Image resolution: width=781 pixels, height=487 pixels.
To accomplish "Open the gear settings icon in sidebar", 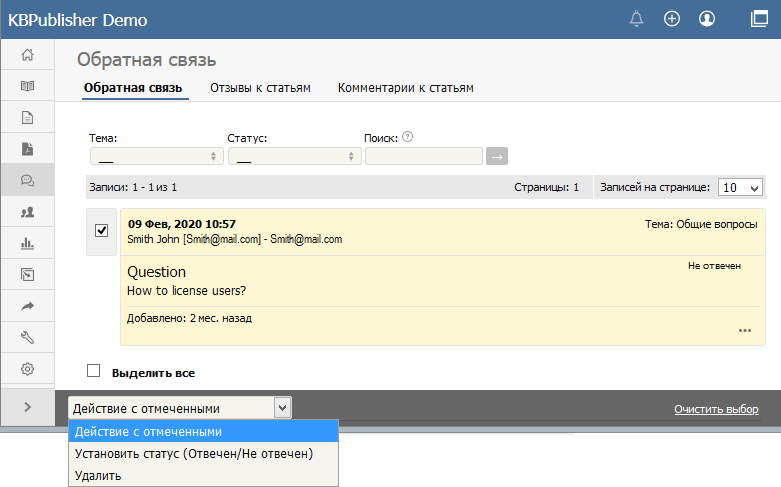I will pyautogui.click(x=27, y=368).
